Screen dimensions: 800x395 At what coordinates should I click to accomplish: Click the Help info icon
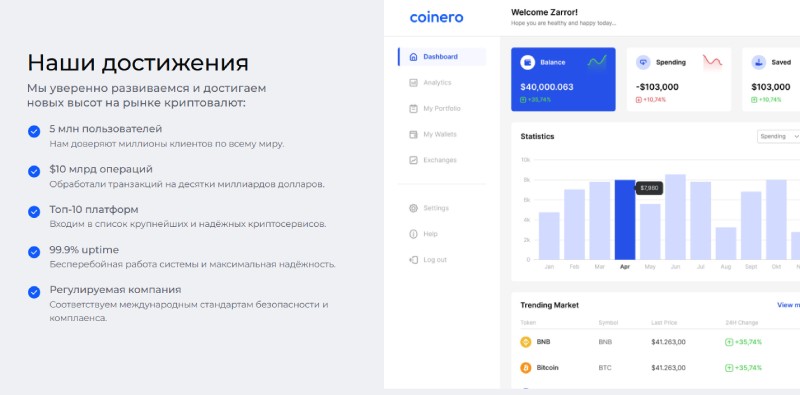(413, 234)
